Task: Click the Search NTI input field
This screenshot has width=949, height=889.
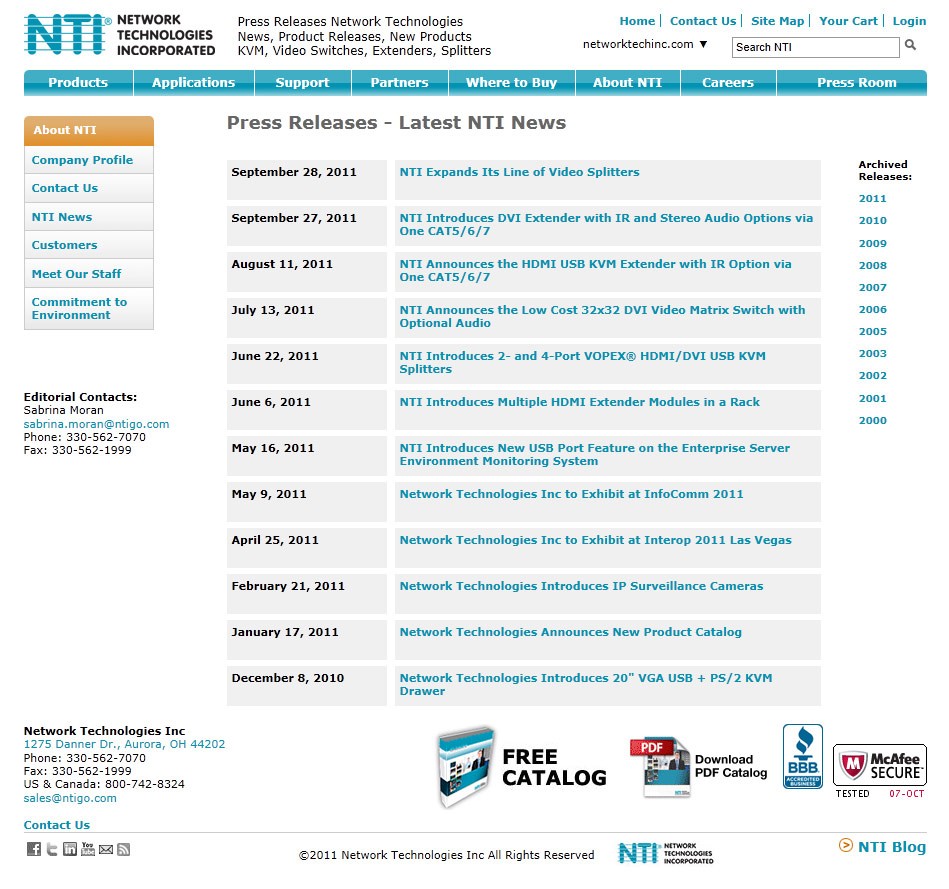Action: click(x=815, y=47)
